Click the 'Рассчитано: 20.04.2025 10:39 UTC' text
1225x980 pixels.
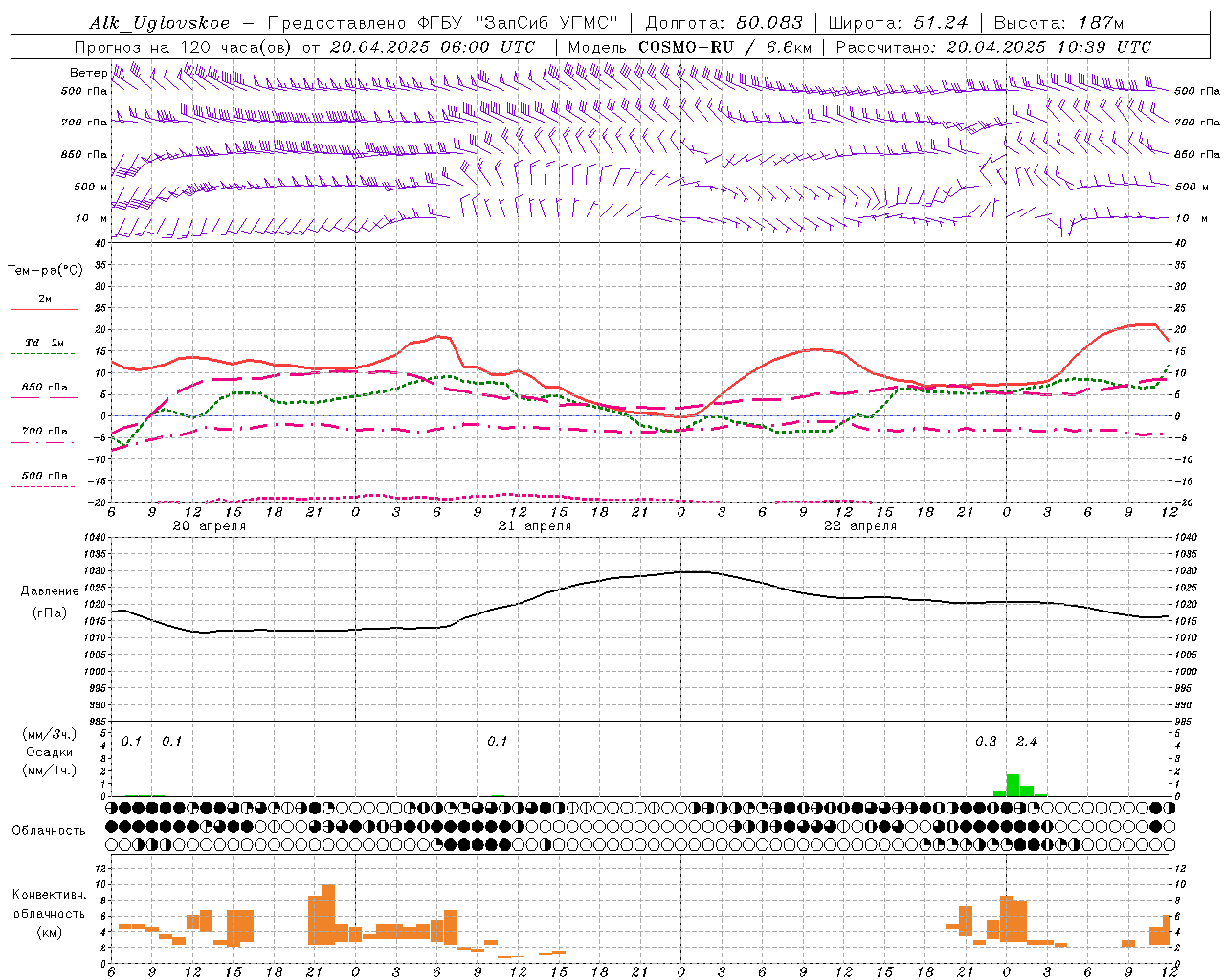pyautogui.click(x=993, y=47)
